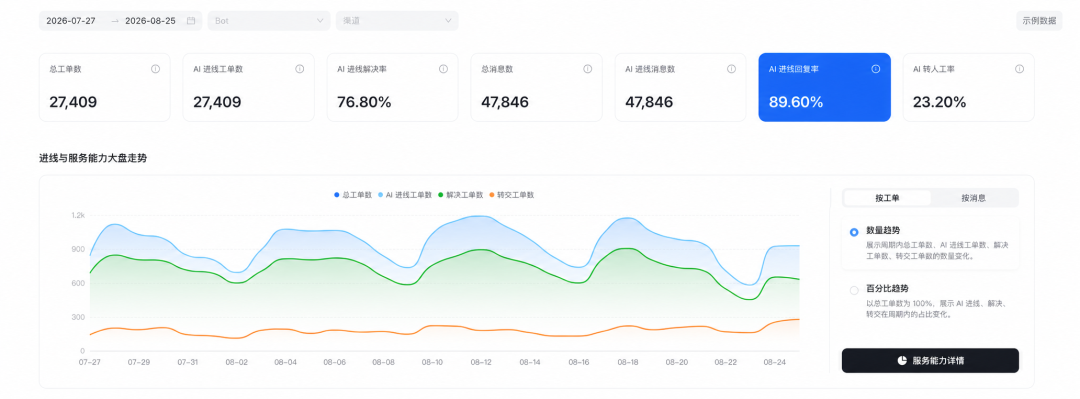The image size is (1080, 399).
Task: Select the 百分比趋势 radio option
Action: pyautogui.click(x=854, y=290)
